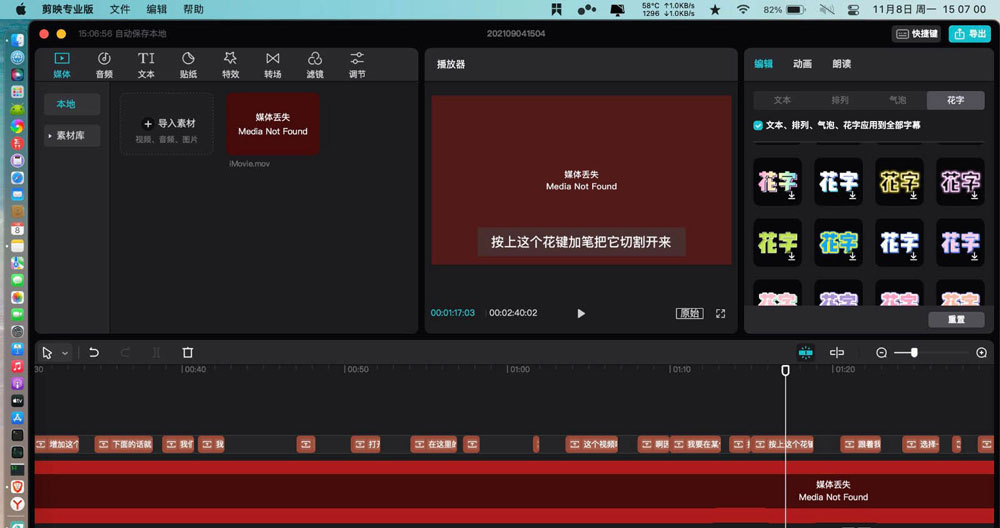
Task: Open the 特效 effects tab
Action: tap(230, 65)
